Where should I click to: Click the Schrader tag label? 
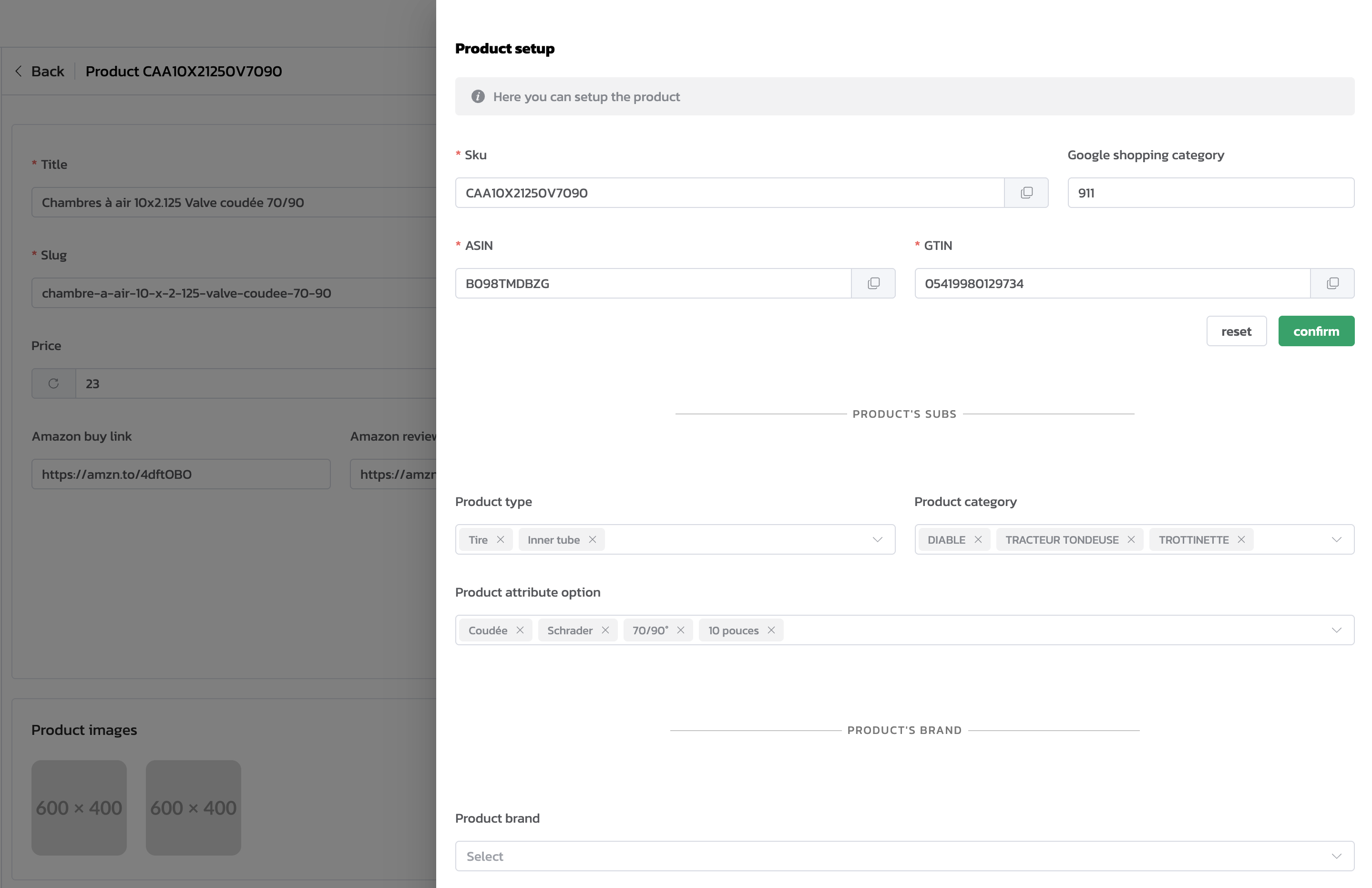coord(570,630)
